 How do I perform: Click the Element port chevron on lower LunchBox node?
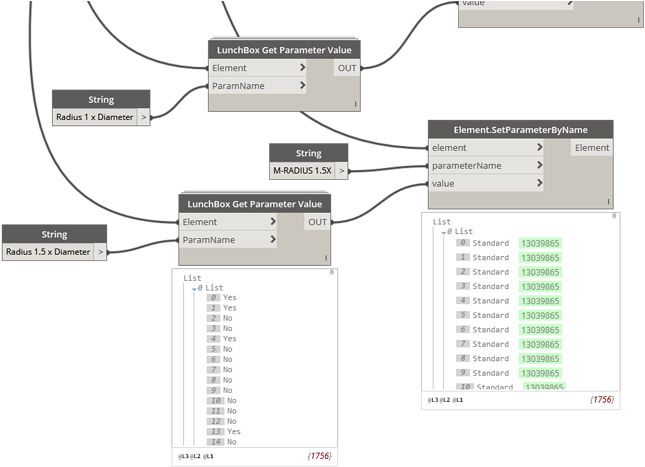(273, 221)
